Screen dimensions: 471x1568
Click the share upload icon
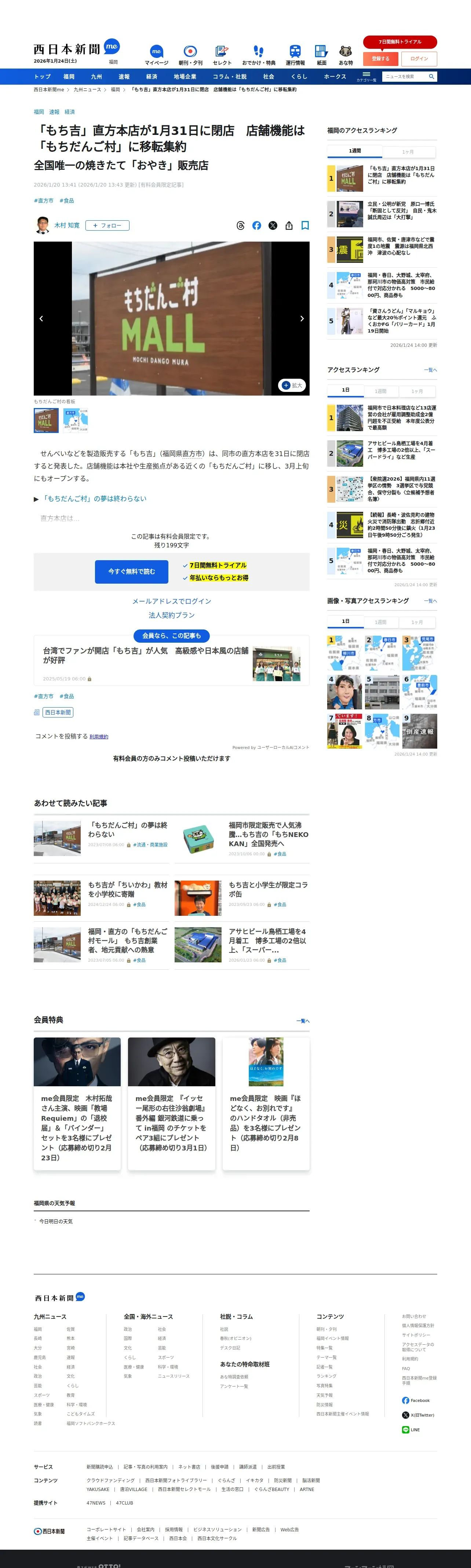click(289, 225)
